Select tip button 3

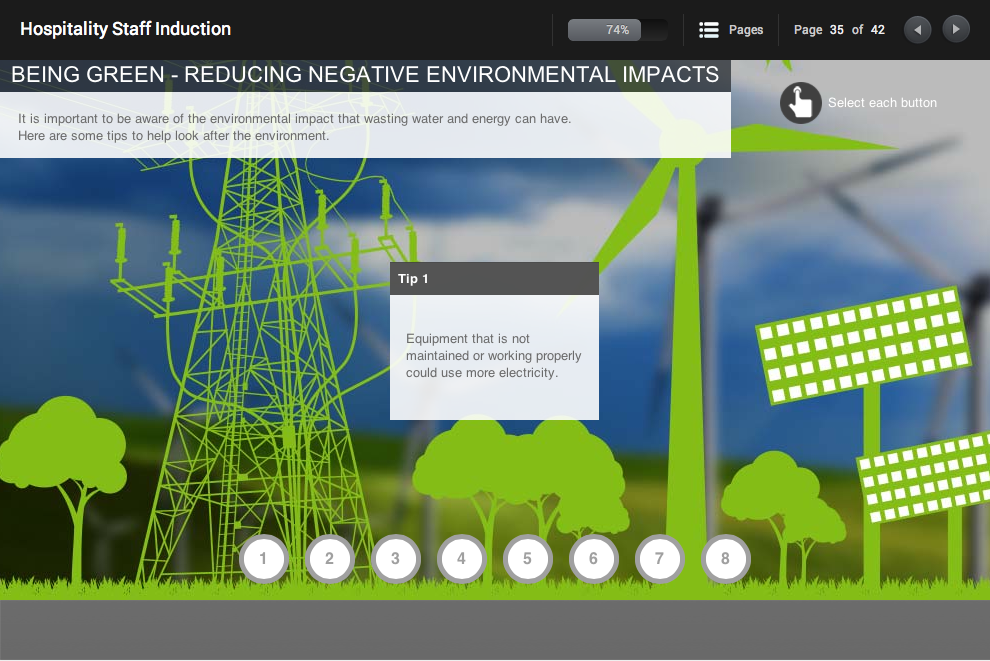coord(395,559)
